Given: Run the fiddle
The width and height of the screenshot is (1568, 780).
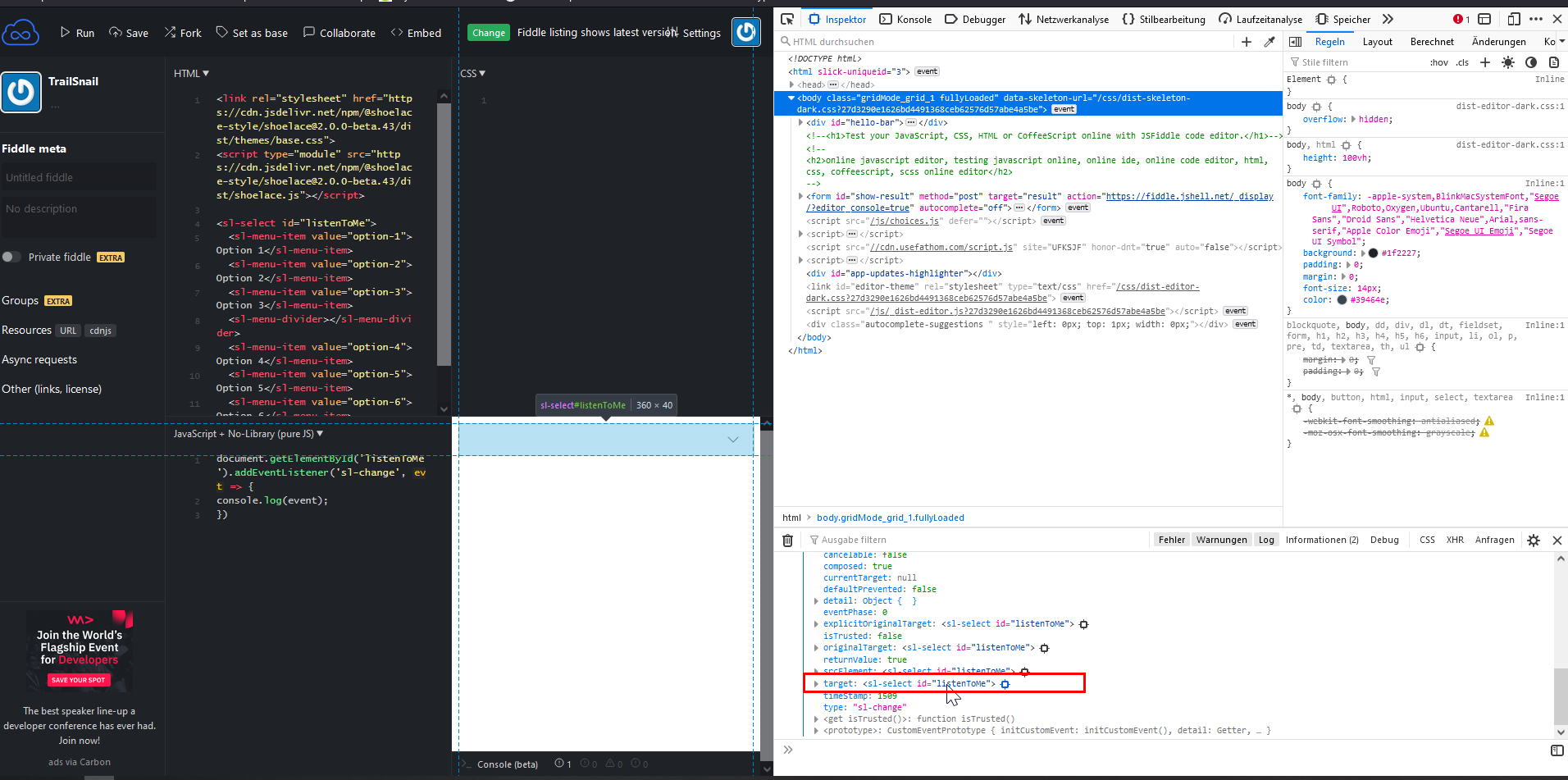Looking at the screenshot, I should (77, 33).
